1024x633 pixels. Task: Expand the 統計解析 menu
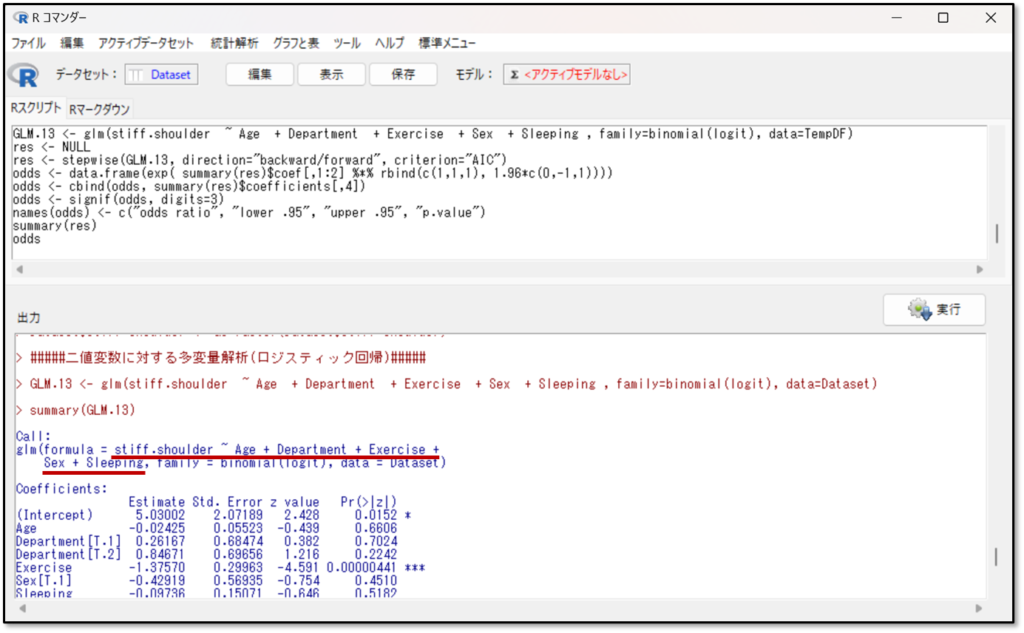pyautogui.click(x=234, y=44)
